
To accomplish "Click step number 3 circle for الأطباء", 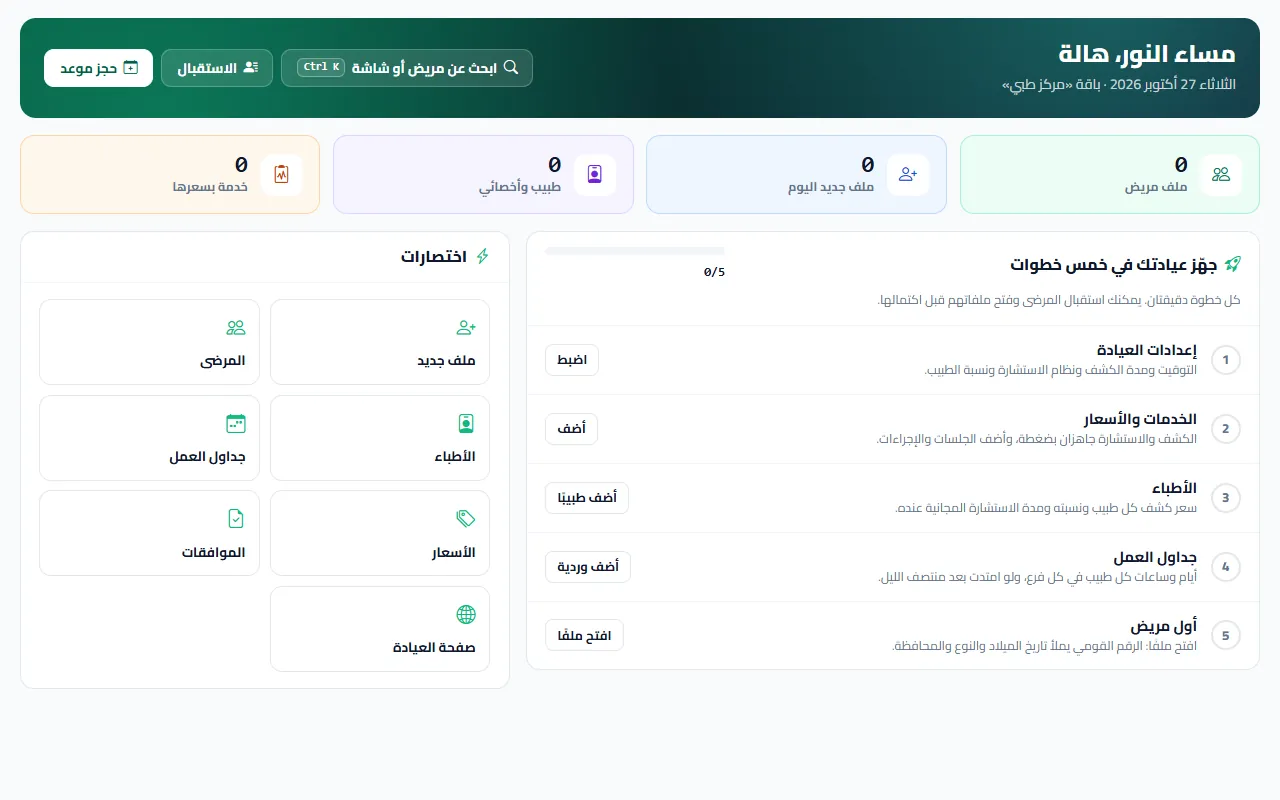I will pyautogui.click(x=1226, y=498).
